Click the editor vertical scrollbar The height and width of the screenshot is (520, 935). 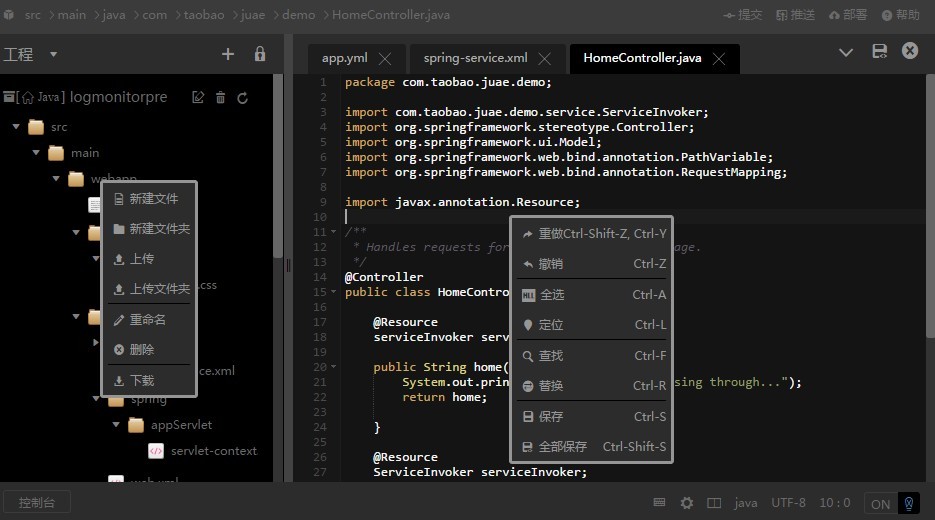(x=930, y=206)
